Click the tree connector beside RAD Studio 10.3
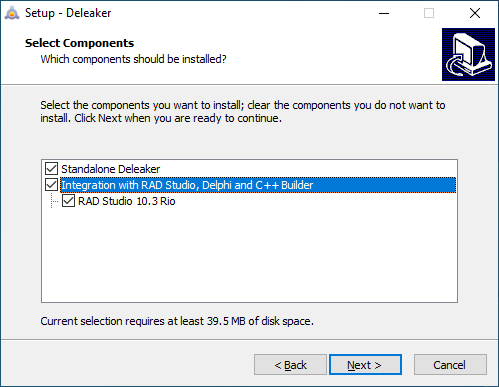The height and width of the screenshot is (387, 499). [x=54, y=201]
